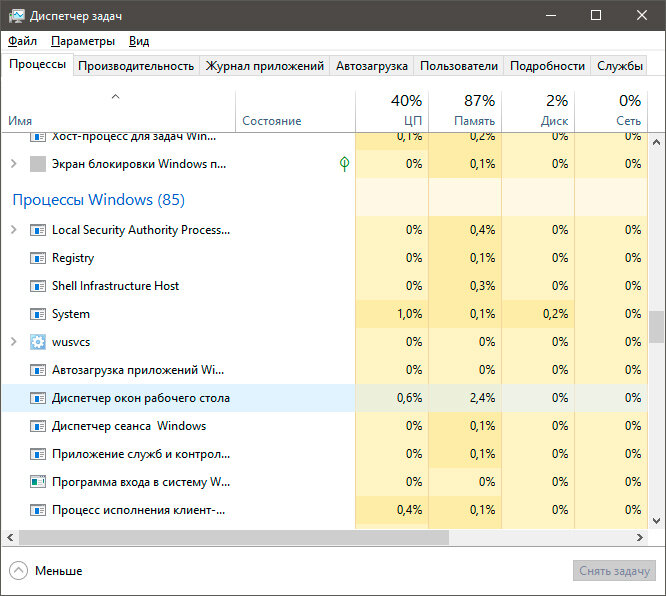
Task: Click the horizontal scrollbar thumb
Action: (x=234, y=538)
